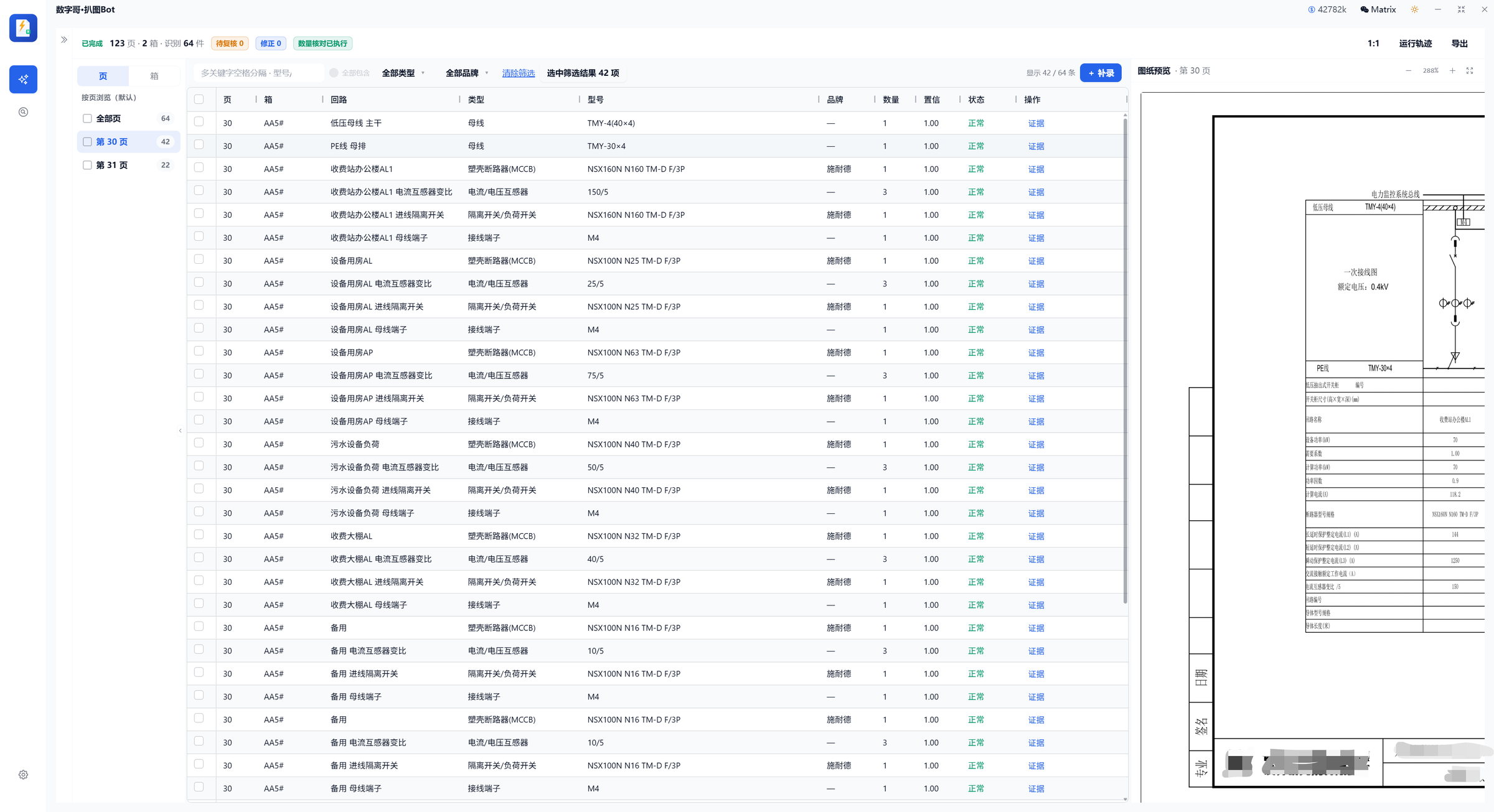
Task: Open the Matrix account indicator
Action: (x=1378, y=9)
